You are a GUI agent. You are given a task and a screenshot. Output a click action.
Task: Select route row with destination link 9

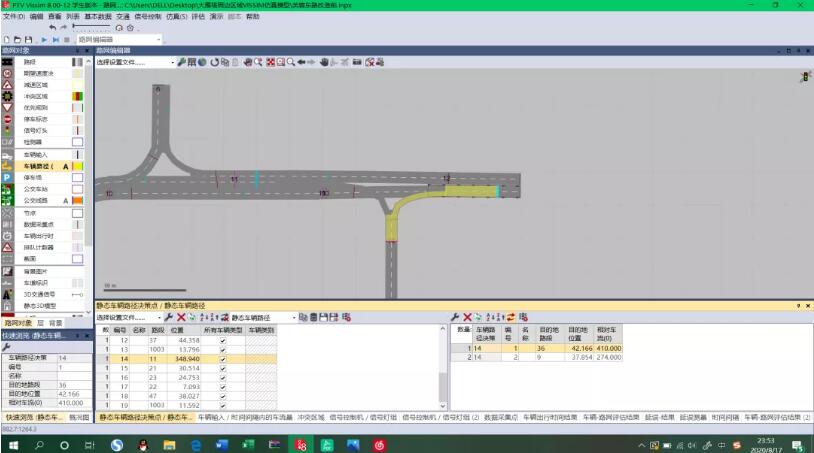(x=536, y=358)
